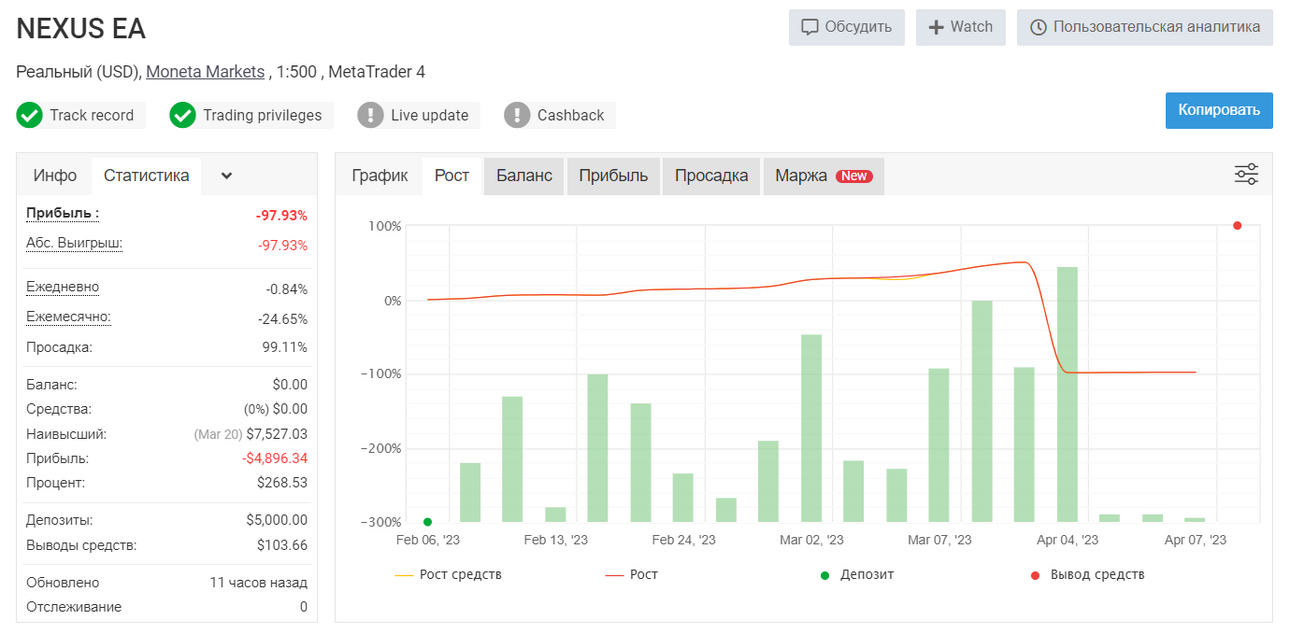This screenshot has height=634, width=1290.
Task: Click the grey Cashback warning icon
Action: point(517,115)
